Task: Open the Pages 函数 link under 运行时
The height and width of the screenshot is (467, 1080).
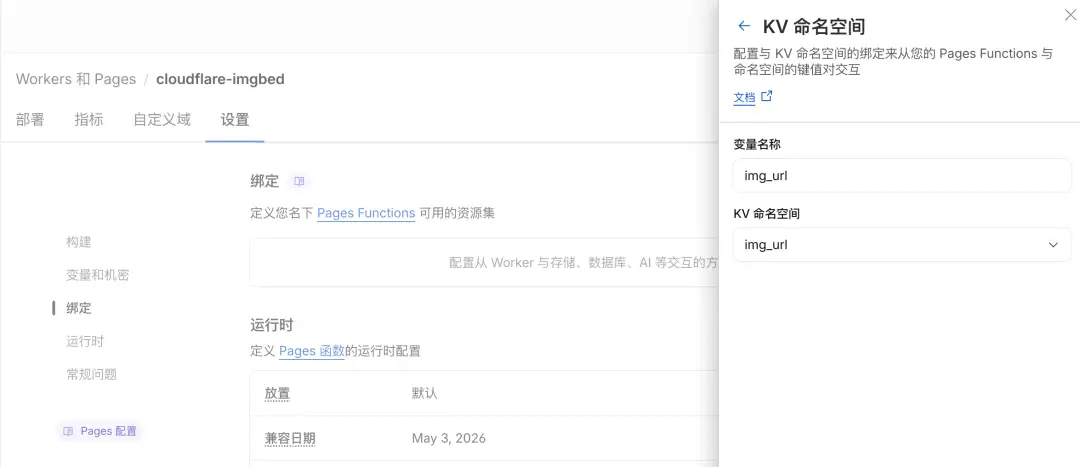Action: tap(311, 351)
